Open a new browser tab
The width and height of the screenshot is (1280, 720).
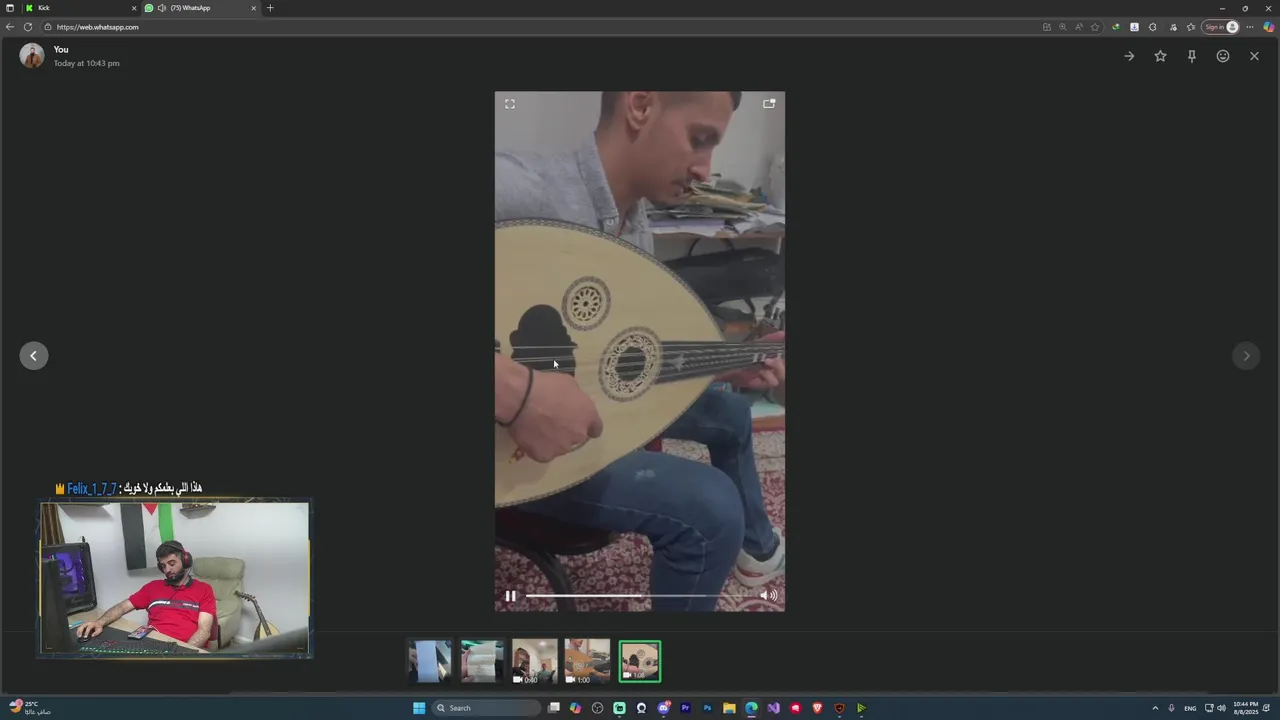click(270, 8)
